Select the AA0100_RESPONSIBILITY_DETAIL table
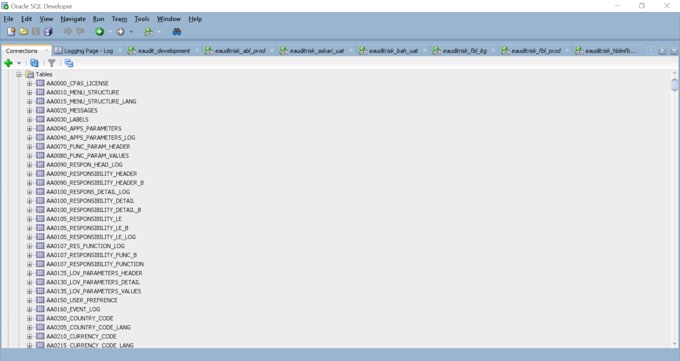This screenshot has width=680, height=361. click(x=90, y=201)
